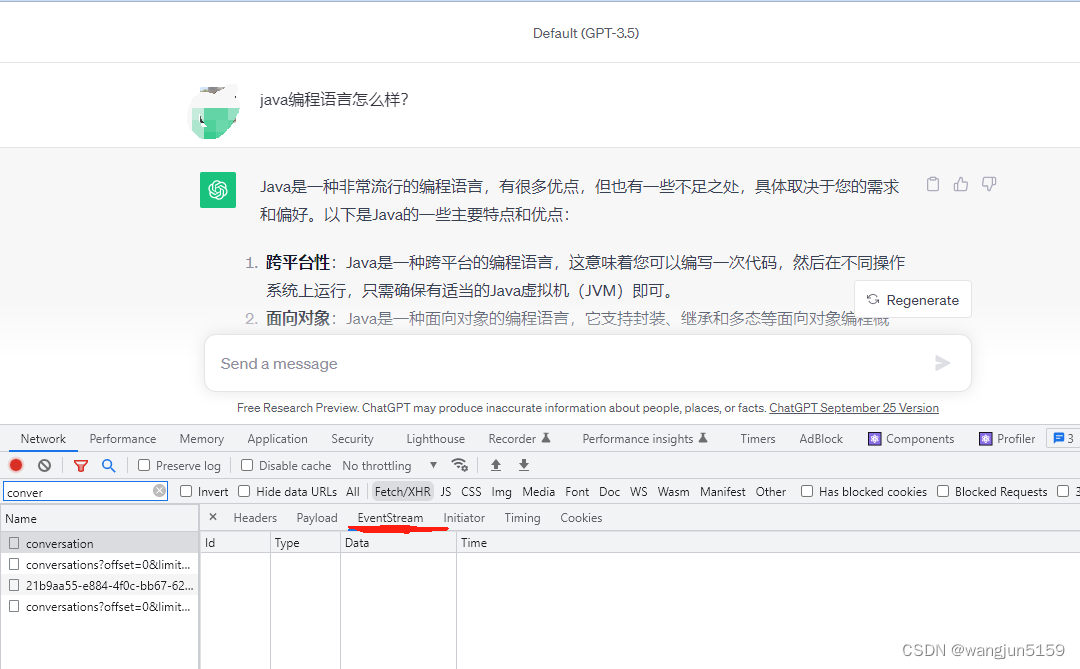Tick checkbox beside '21b9aa55-e884' request
Image resolution: width=1080 pixels, height=669 pixels.
(x=14, y=585)
